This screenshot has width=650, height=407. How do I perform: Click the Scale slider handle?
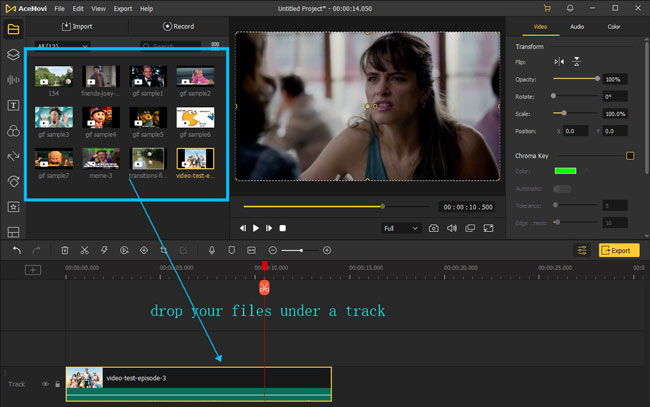click(564, 113)
